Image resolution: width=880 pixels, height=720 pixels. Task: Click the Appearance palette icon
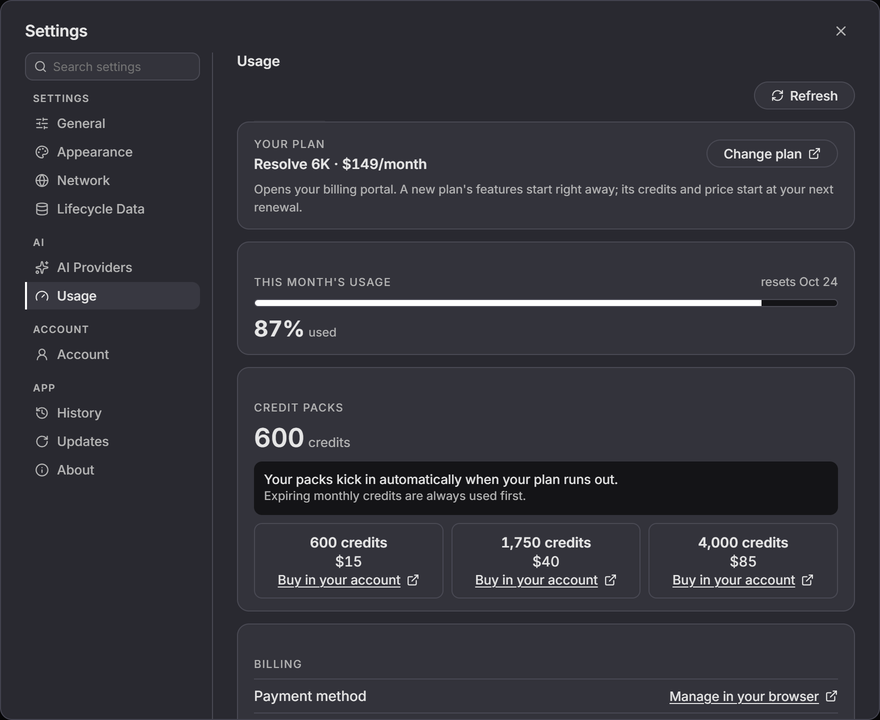(x=42, y=152)
